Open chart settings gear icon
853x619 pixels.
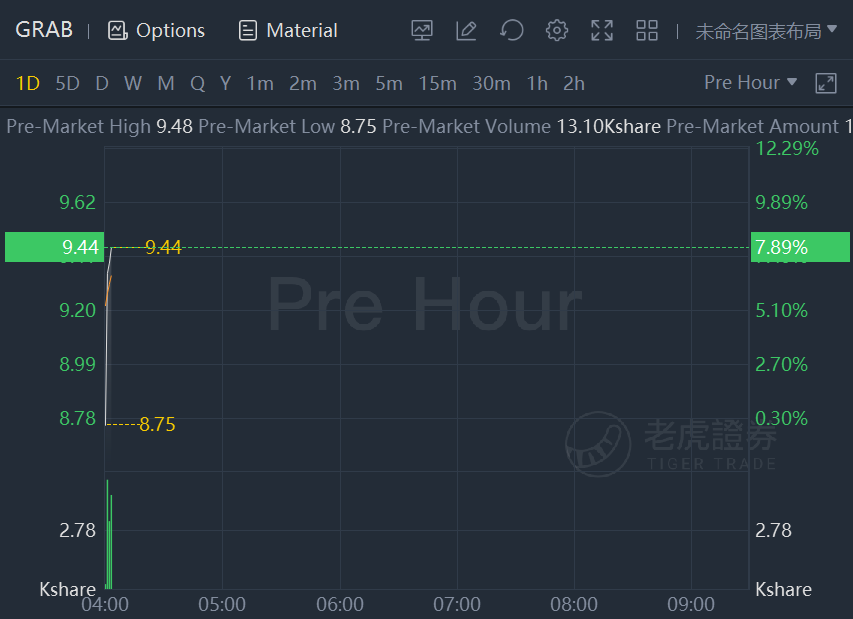coord(557,30)
